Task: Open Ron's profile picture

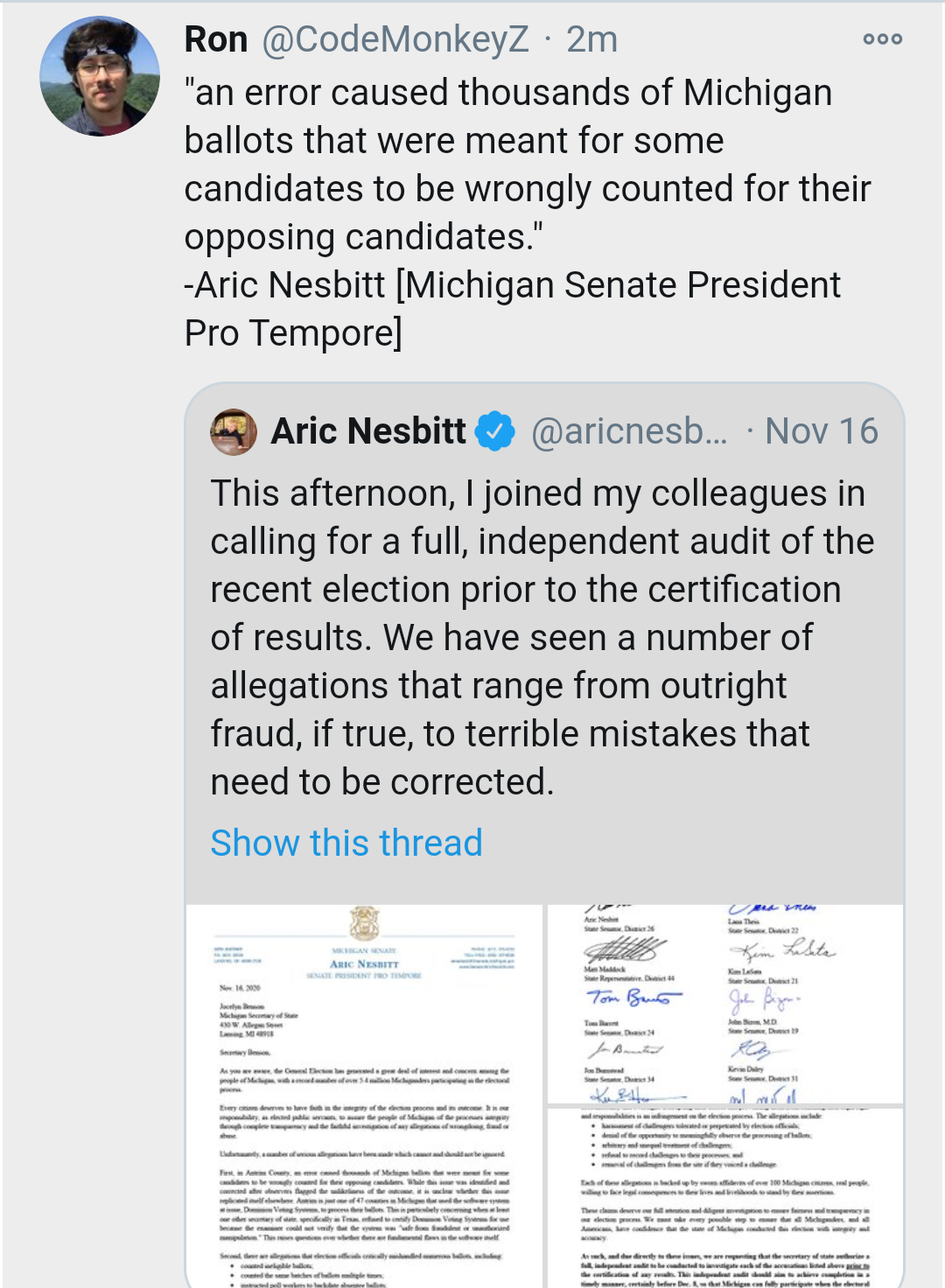Action: coord(100,76)
